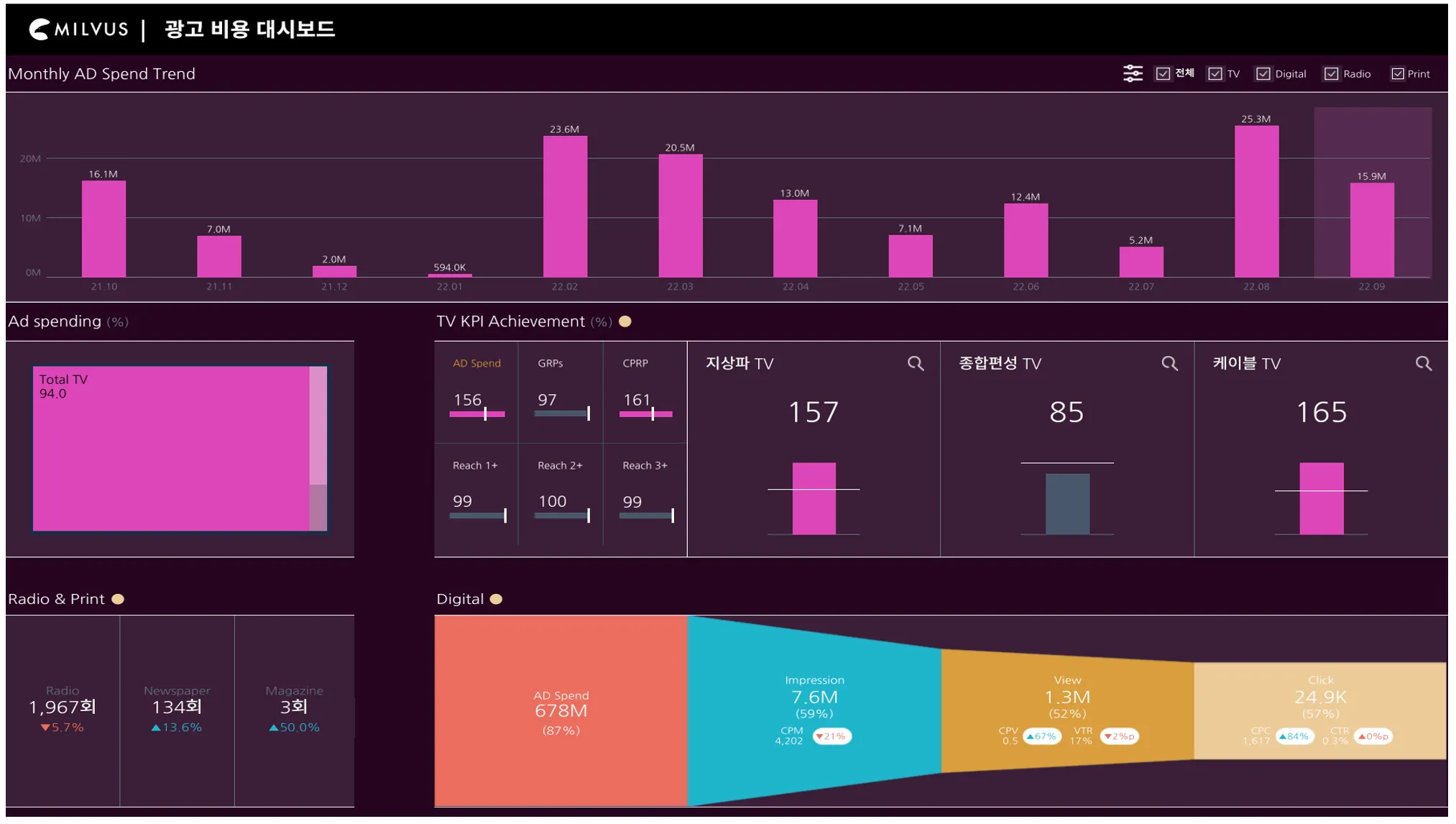This screenshot has height=824, width=1456.
Task: Click the 지상파 TV pink bar
Action: [x=814, y=498]
